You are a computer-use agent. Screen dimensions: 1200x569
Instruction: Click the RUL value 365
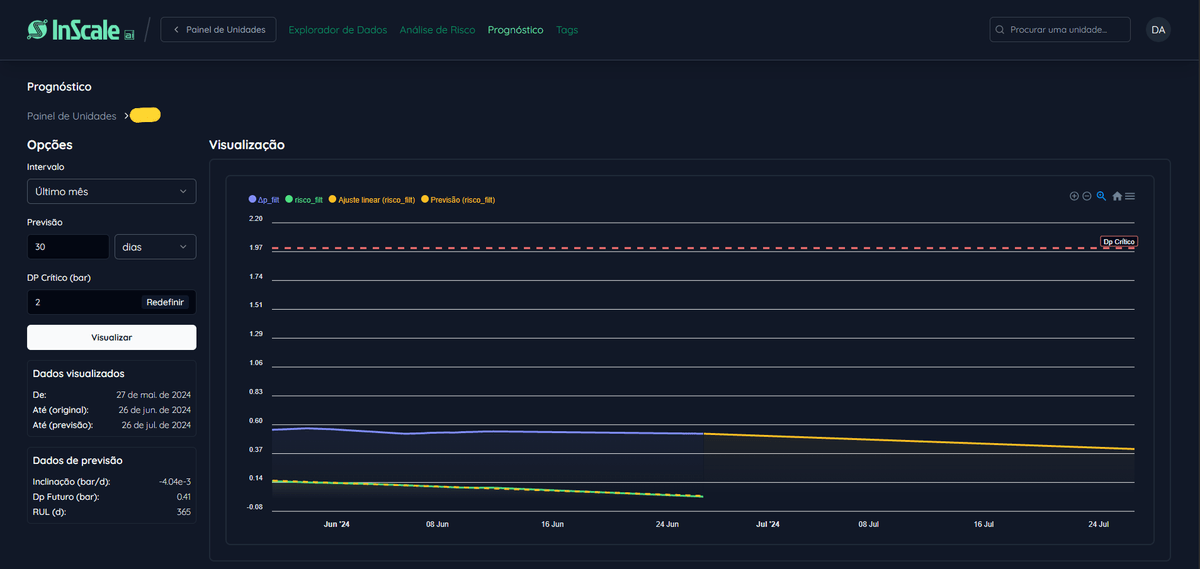point(183,512)
